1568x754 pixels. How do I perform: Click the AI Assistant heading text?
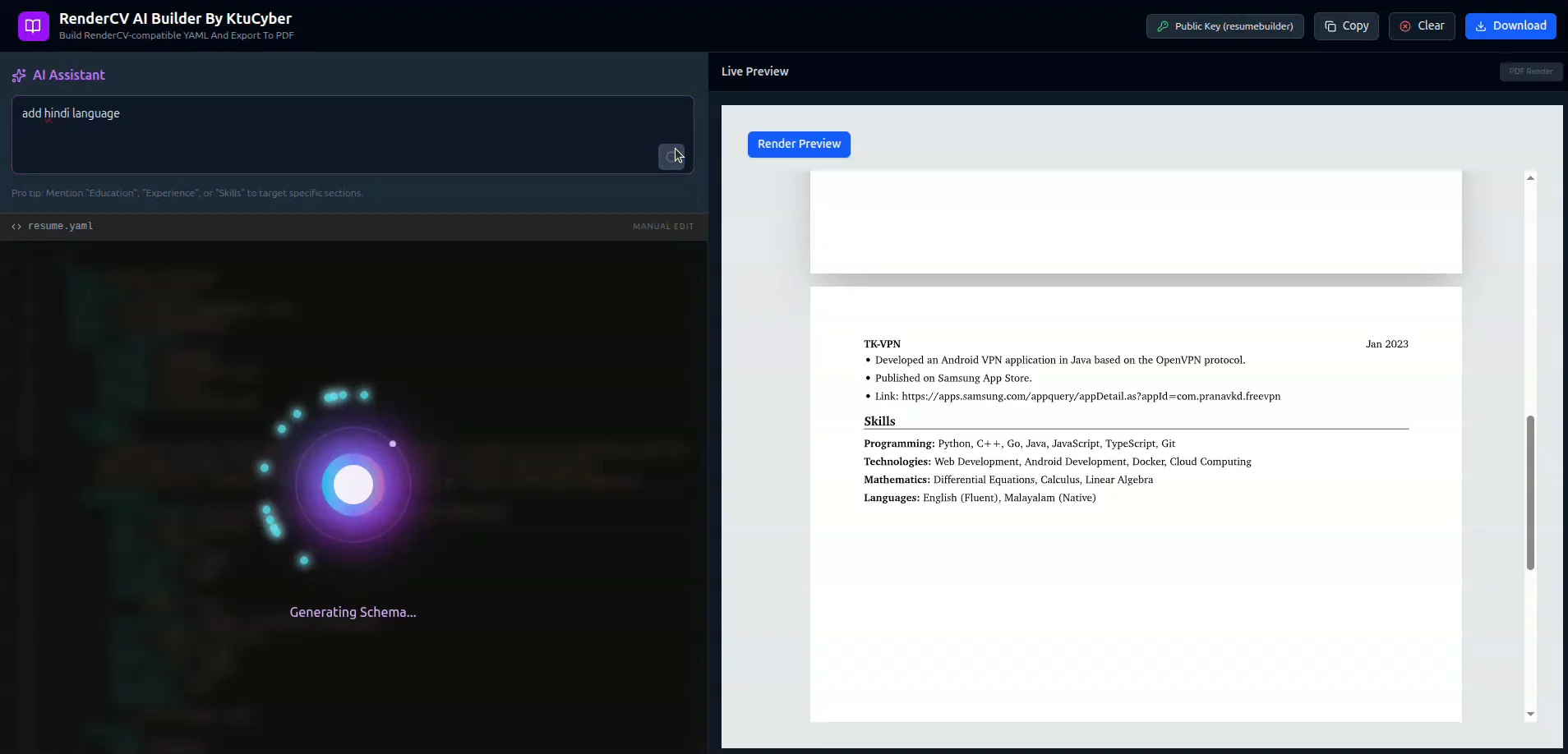[69, 75]
